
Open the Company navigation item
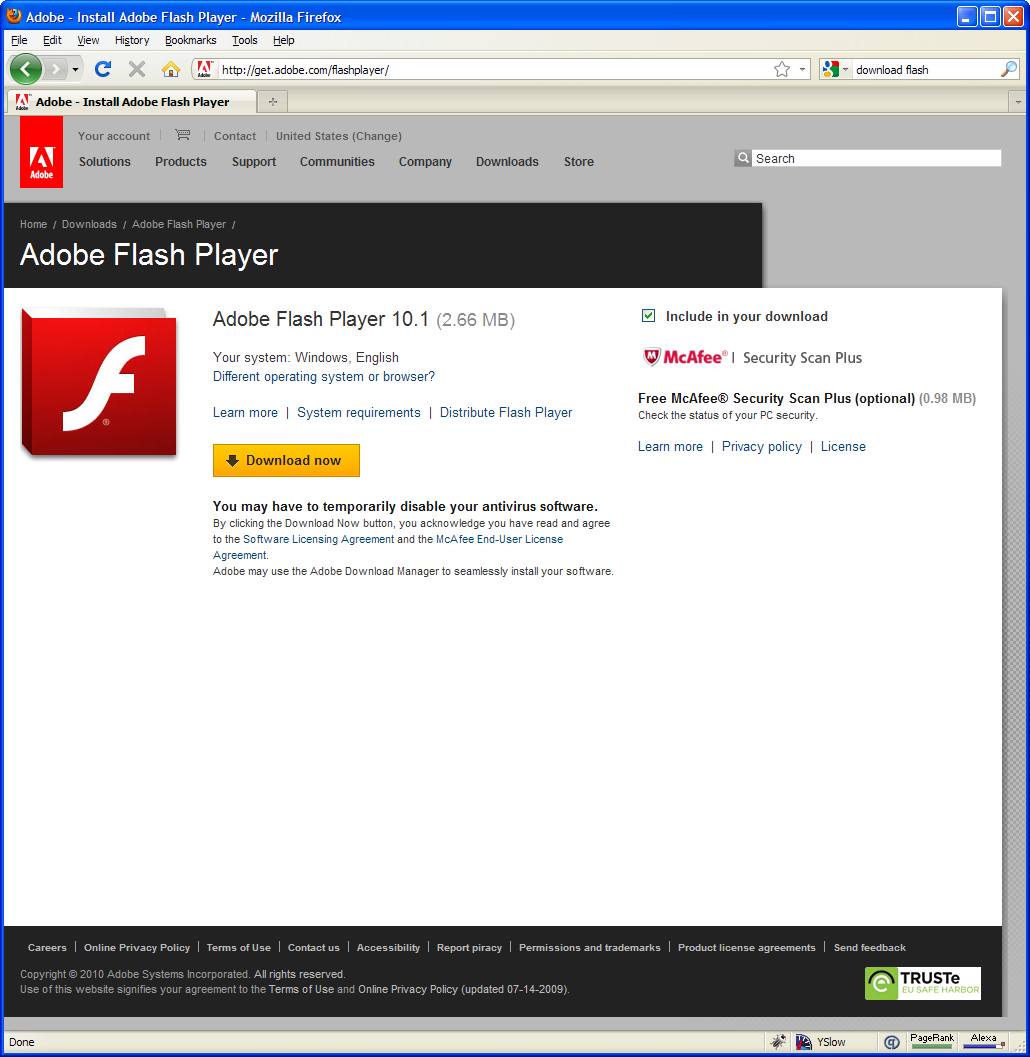(x=425, y=162)
